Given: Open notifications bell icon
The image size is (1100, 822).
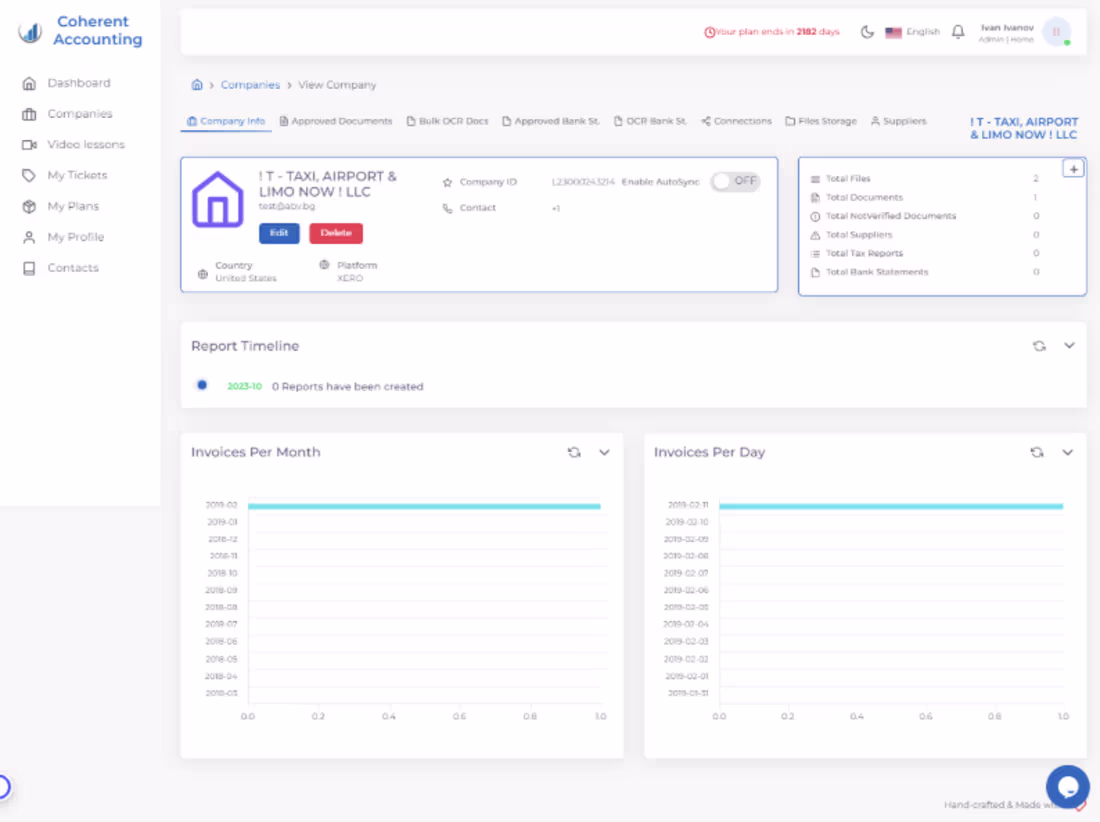Looking at the screenshot, I should coord(958,32).
